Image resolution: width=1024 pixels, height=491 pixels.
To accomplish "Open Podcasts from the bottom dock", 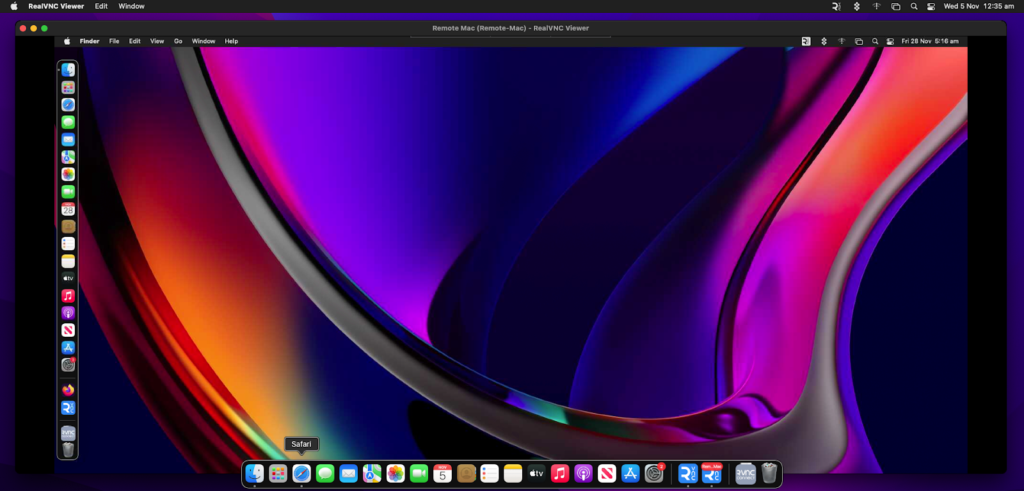I will coord(584,473).
